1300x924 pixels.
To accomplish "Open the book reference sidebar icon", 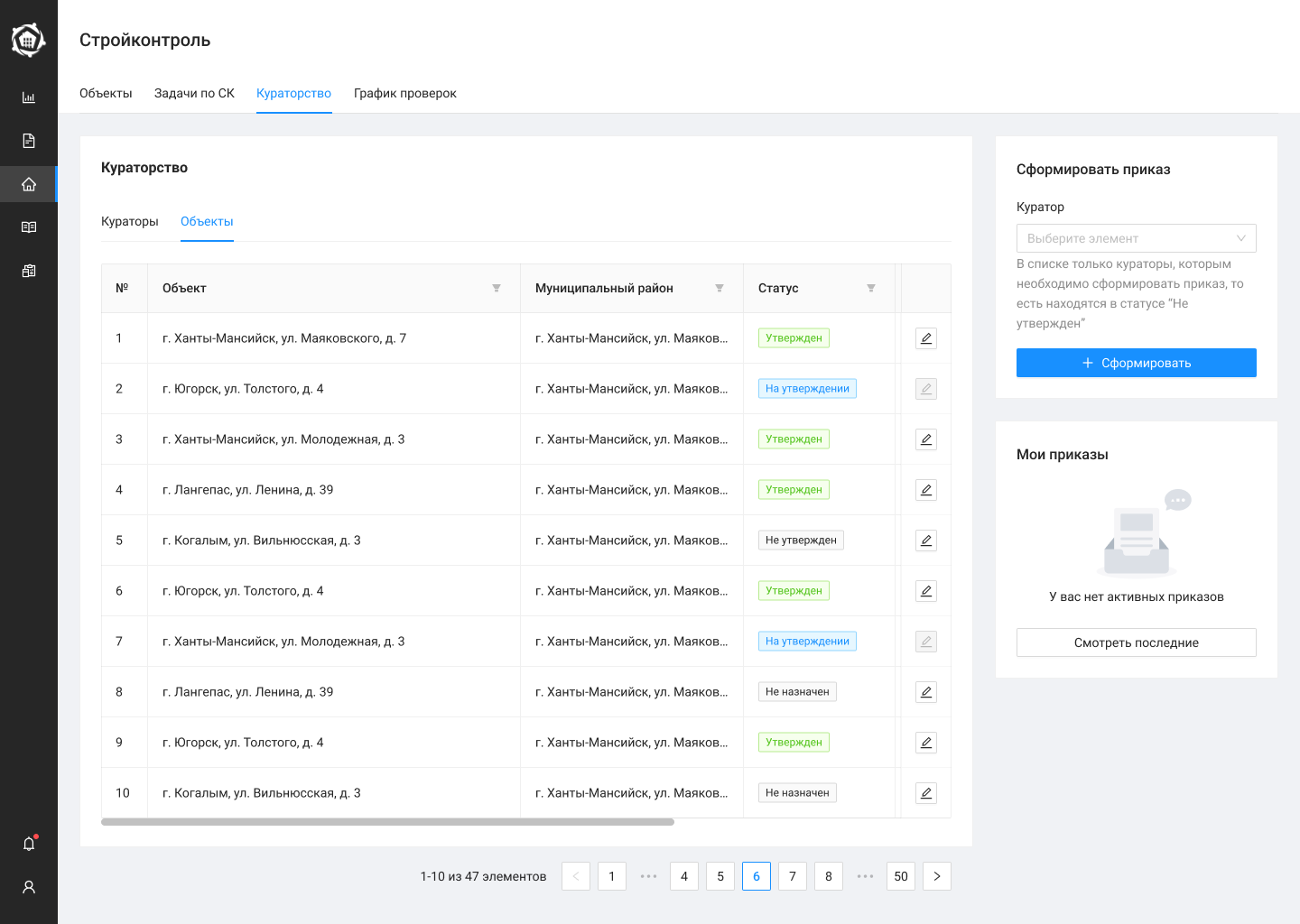I will pos(29,227).
